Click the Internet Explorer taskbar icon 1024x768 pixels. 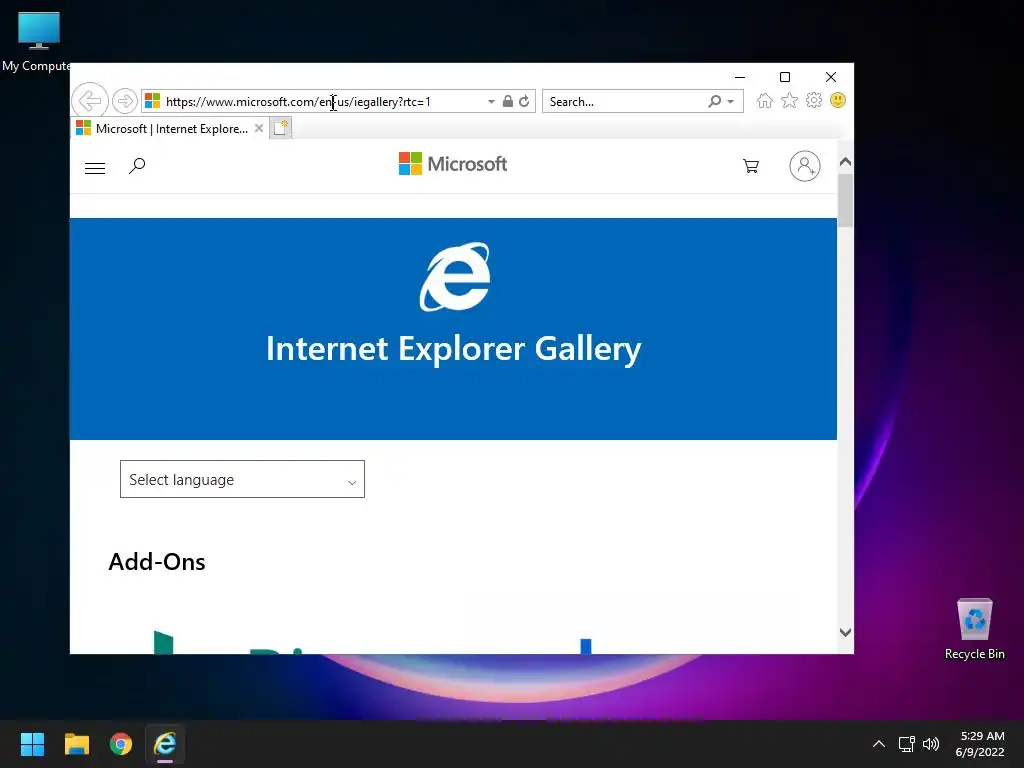pyautogui.click(x=165, y=744)
